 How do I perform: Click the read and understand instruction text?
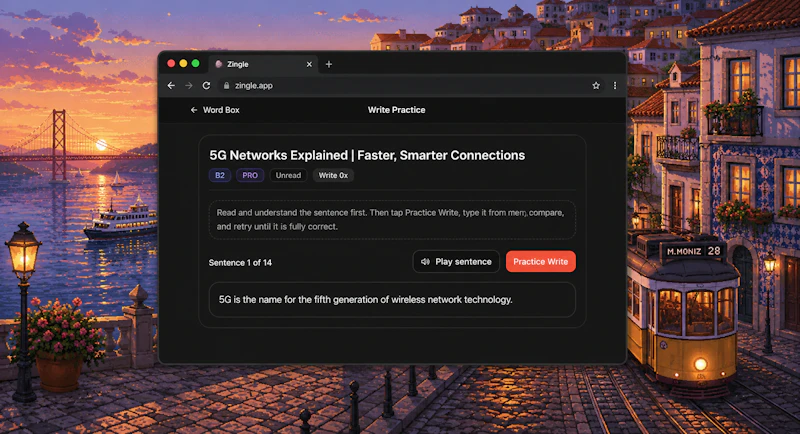click(x=392, y=220)
